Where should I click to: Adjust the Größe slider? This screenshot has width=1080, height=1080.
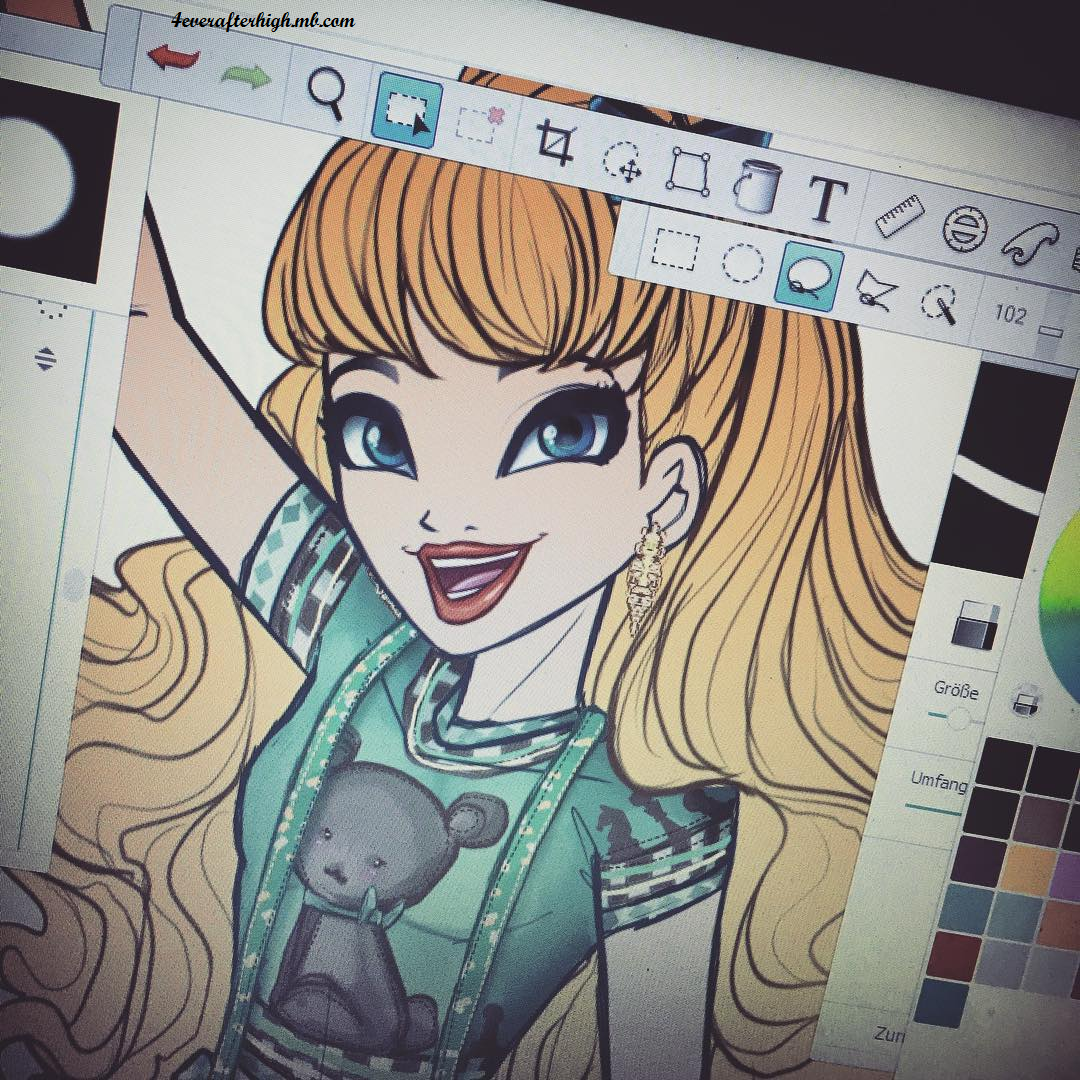point(957,720)
